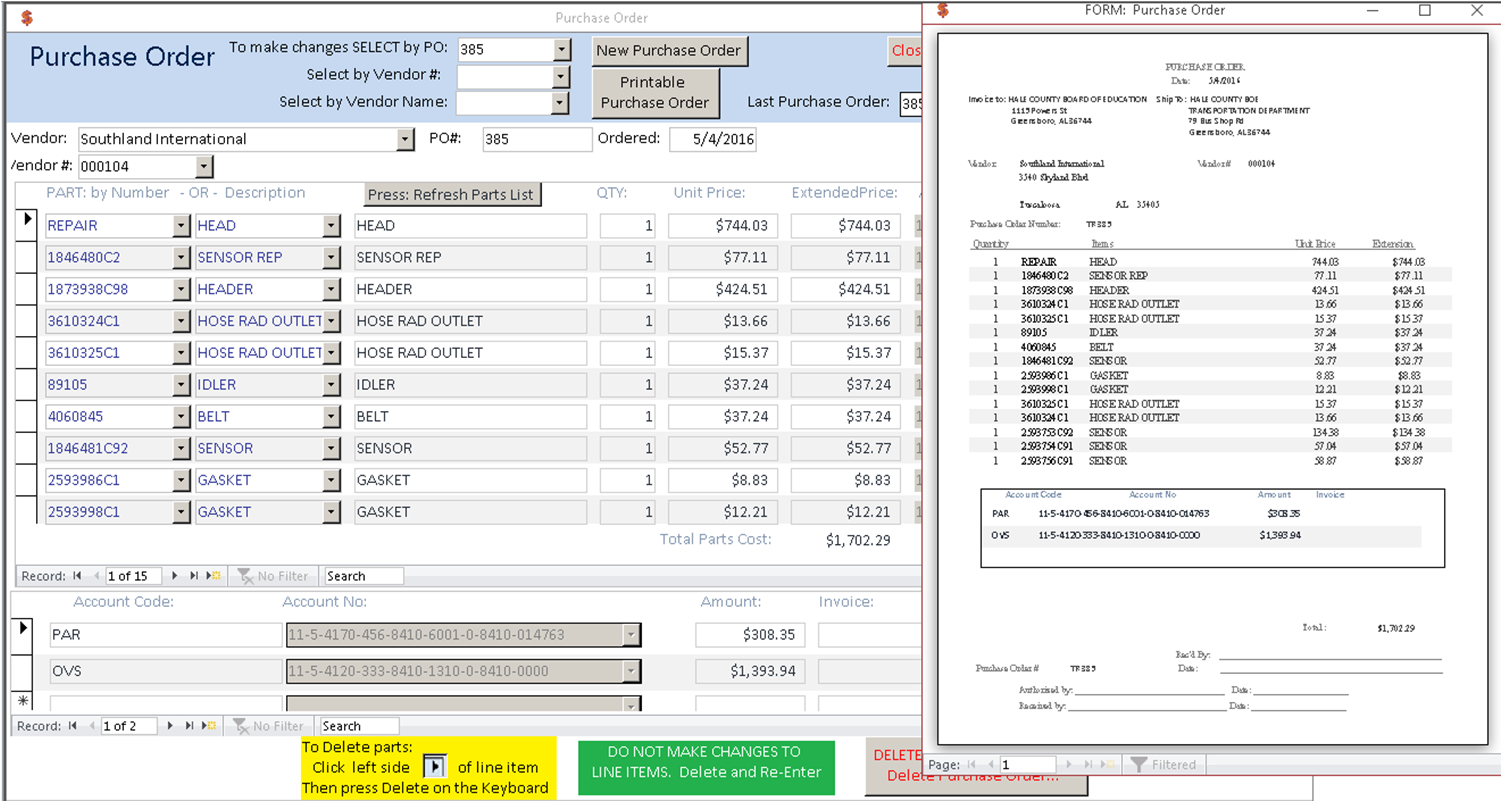Go to first record in the 1 of 2 navigator
This screenshot has height=802, width=1502.
73,726
